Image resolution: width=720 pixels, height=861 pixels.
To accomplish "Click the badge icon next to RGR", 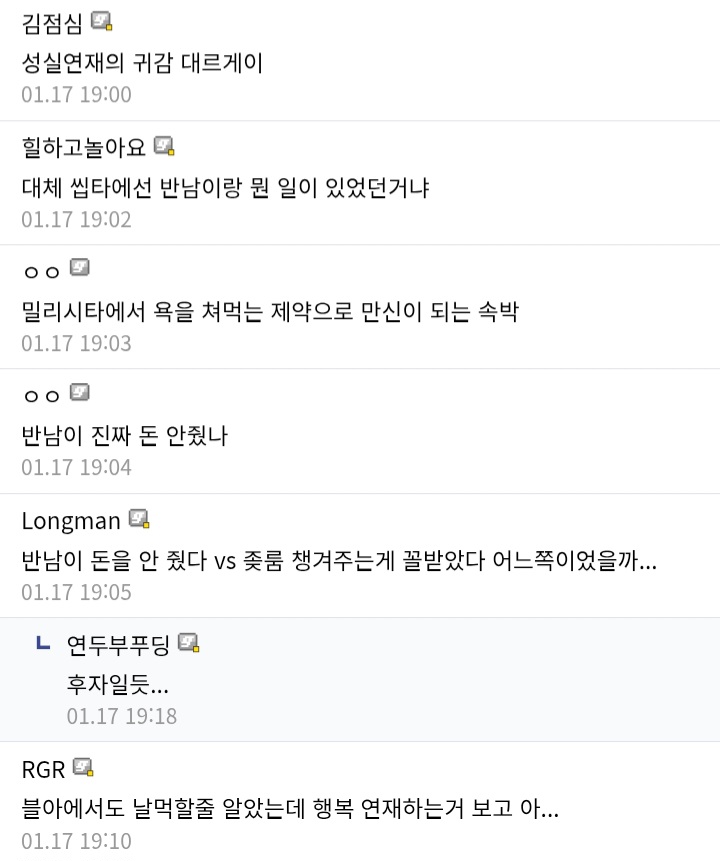I will (x=83, y=768).
